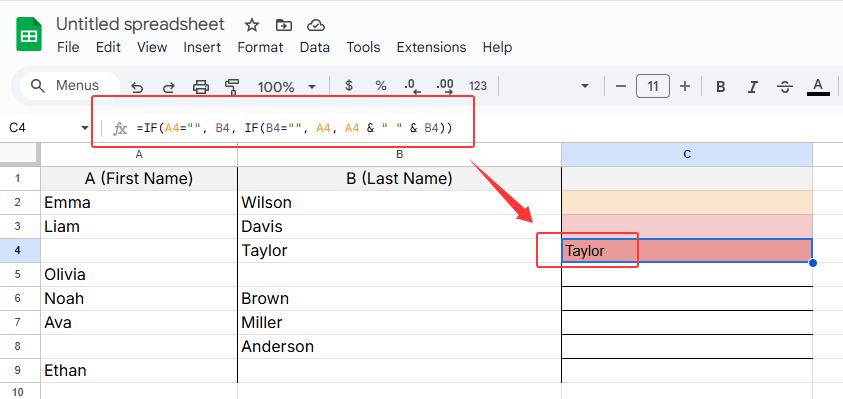Screen dimensions: 843x399
Task: Click the Redo arrow icon
Action: pos(169,87)
